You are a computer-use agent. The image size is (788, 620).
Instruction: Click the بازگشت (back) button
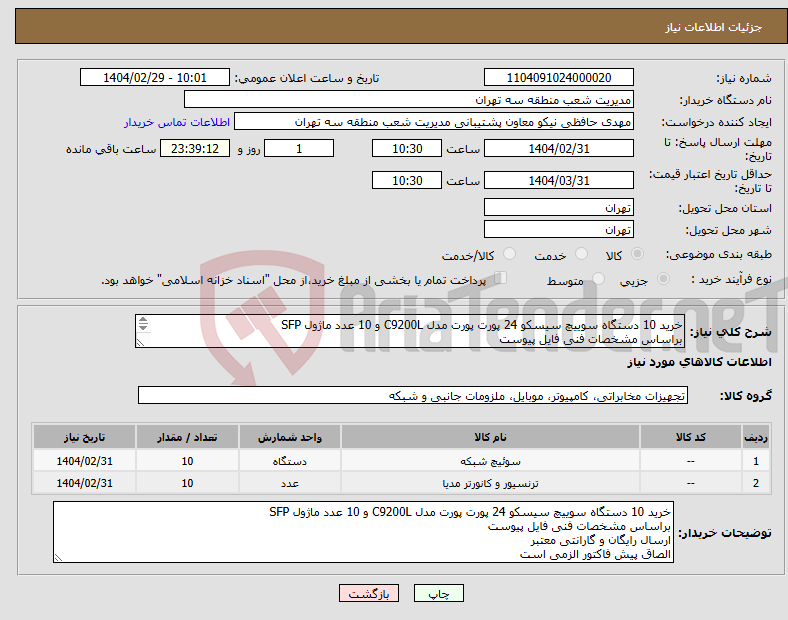click(369, 593)
